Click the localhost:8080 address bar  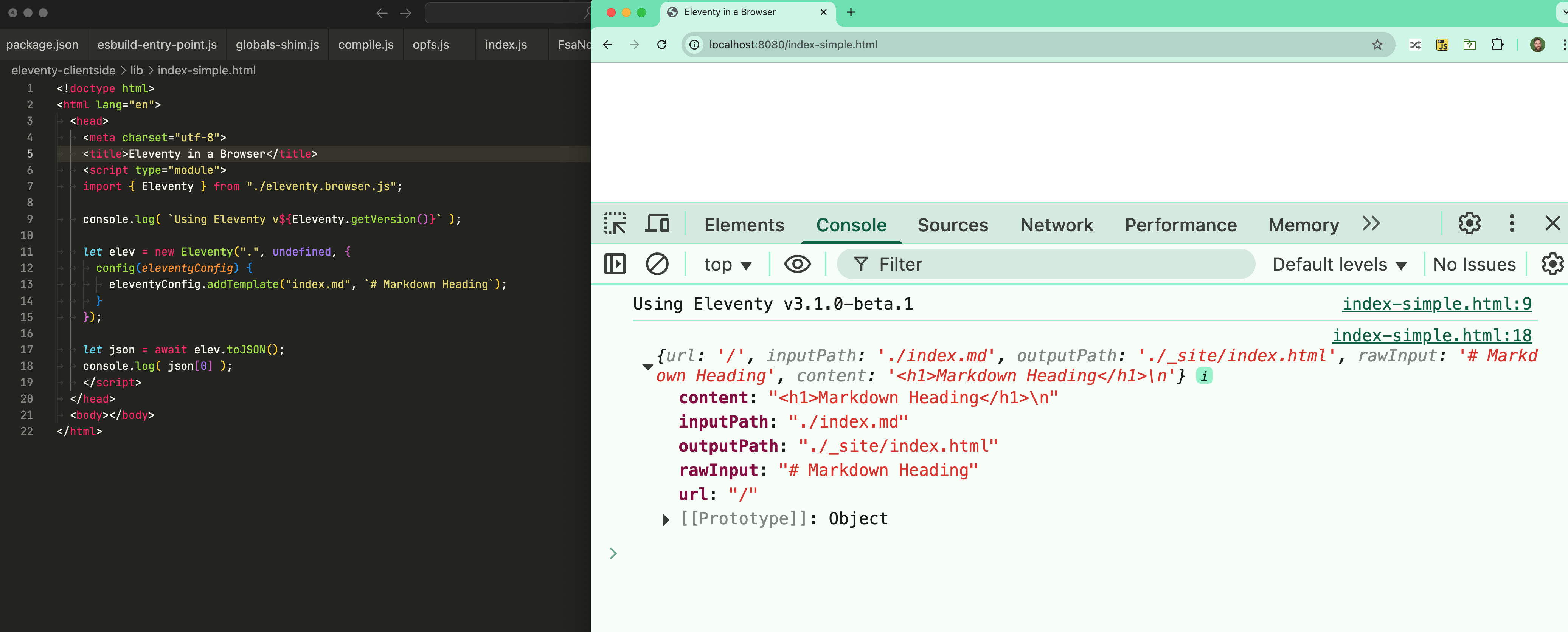coord(1038,44)
